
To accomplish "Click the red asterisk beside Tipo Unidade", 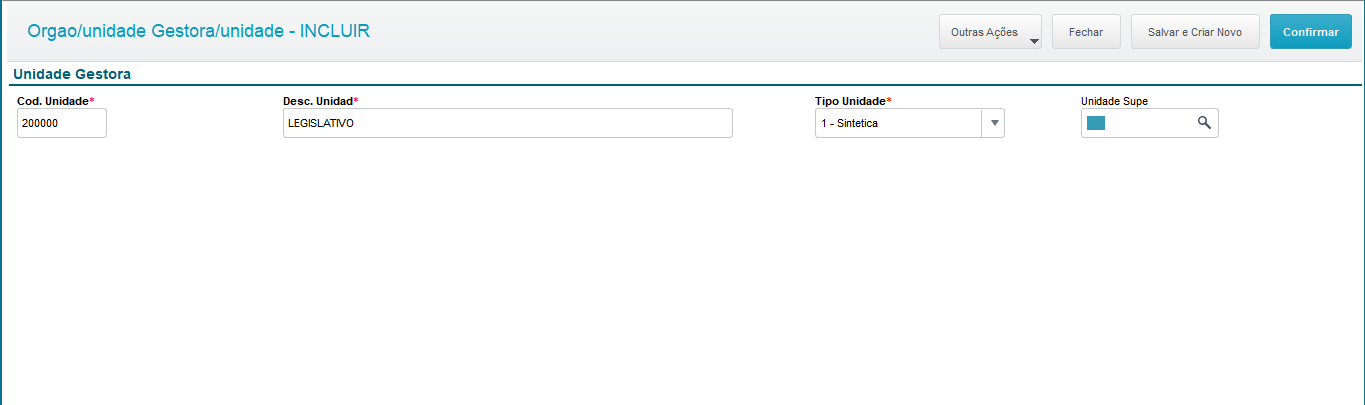I will tap(889, 100).
